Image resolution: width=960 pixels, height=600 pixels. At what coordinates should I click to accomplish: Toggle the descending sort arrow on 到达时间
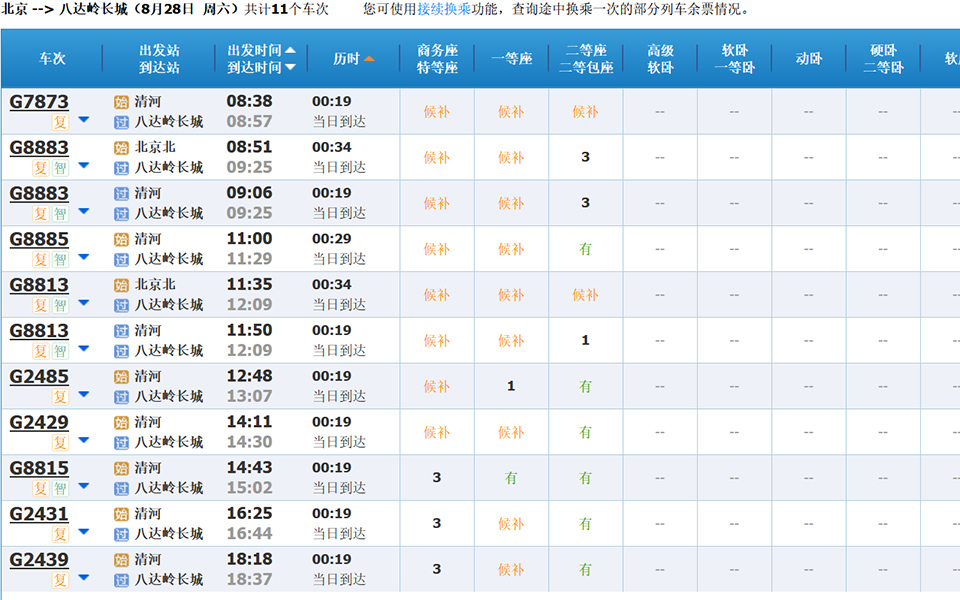point(290,68)
